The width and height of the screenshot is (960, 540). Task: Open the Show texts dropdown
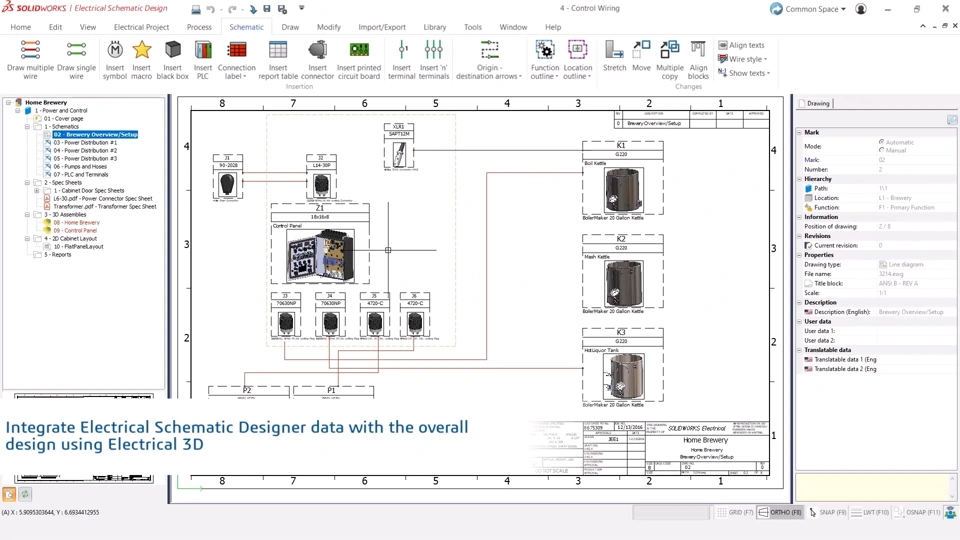[x=744, y=73]
